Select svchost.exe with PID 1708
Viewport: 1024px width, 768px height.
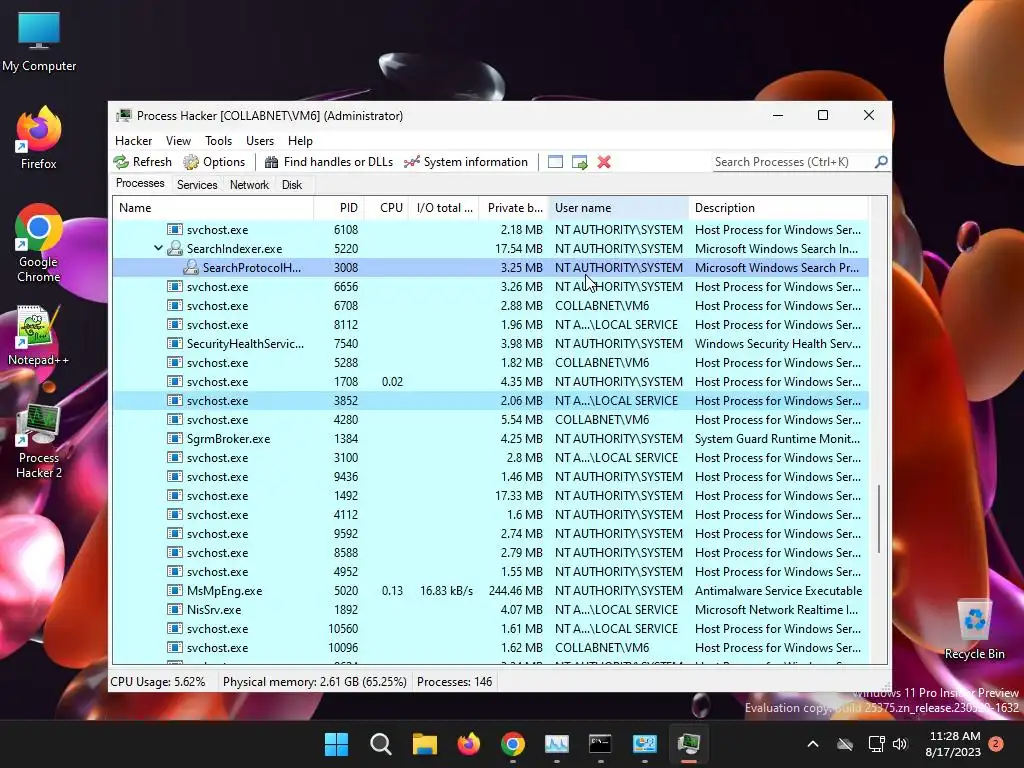pyautogui.click(x=490, y=381)
